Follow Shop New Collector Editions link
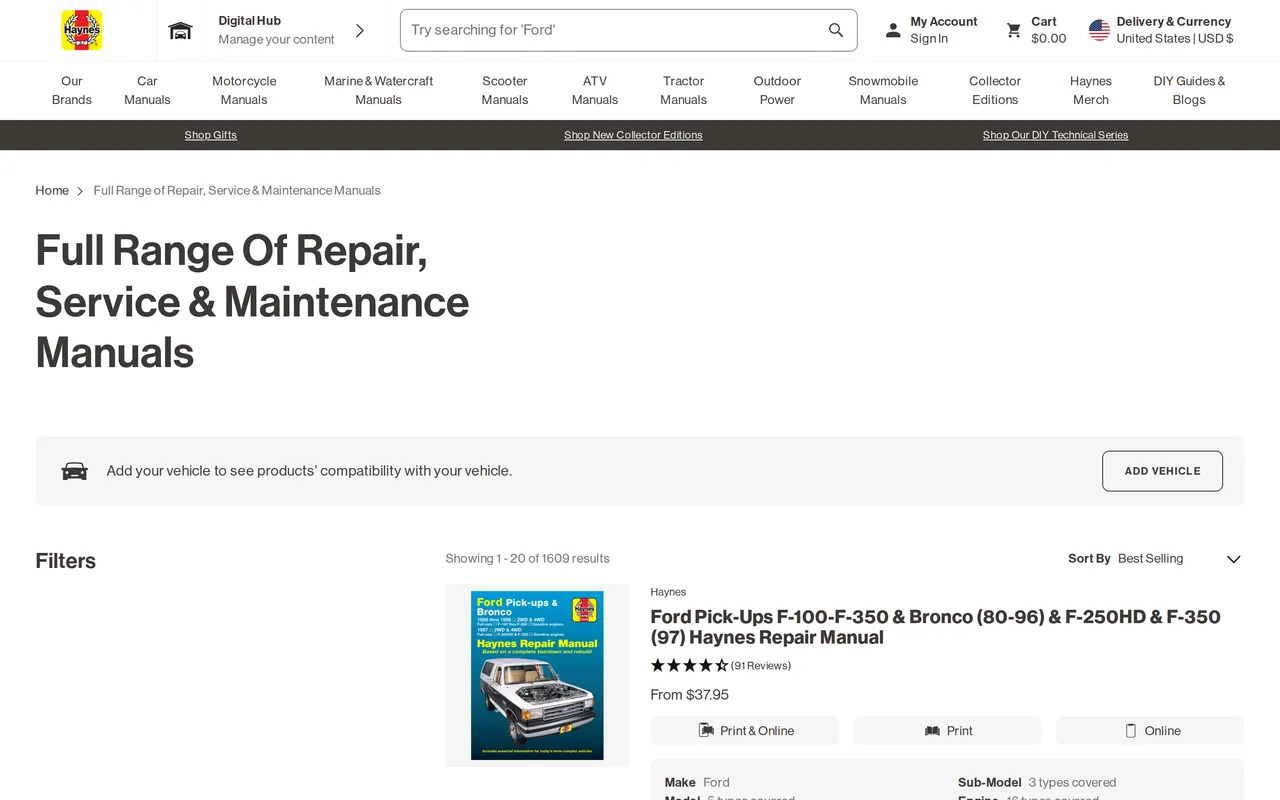Viewport: 1280px width, 800px height. 633,135
